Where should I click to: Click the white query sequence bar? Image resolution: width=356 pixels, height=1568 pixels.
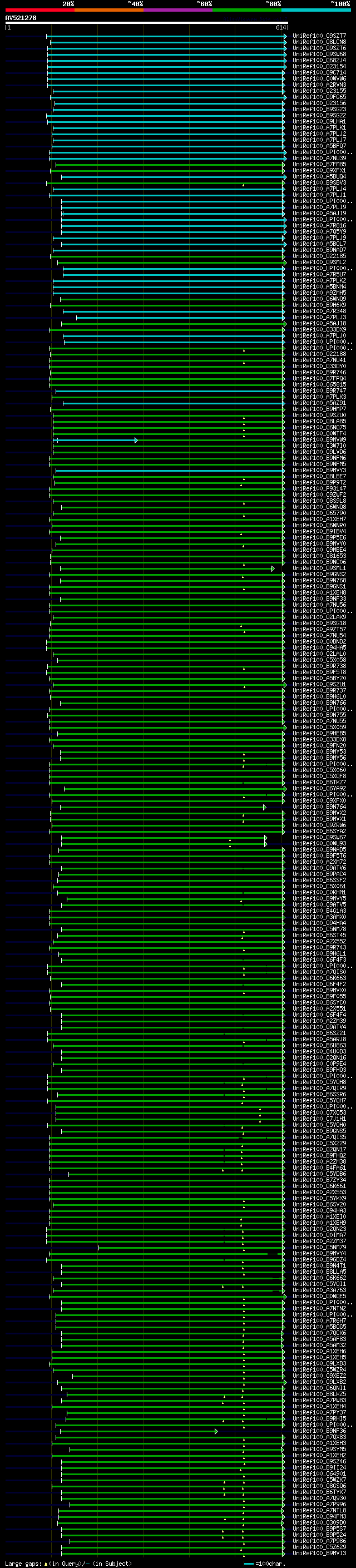[147, 23]
